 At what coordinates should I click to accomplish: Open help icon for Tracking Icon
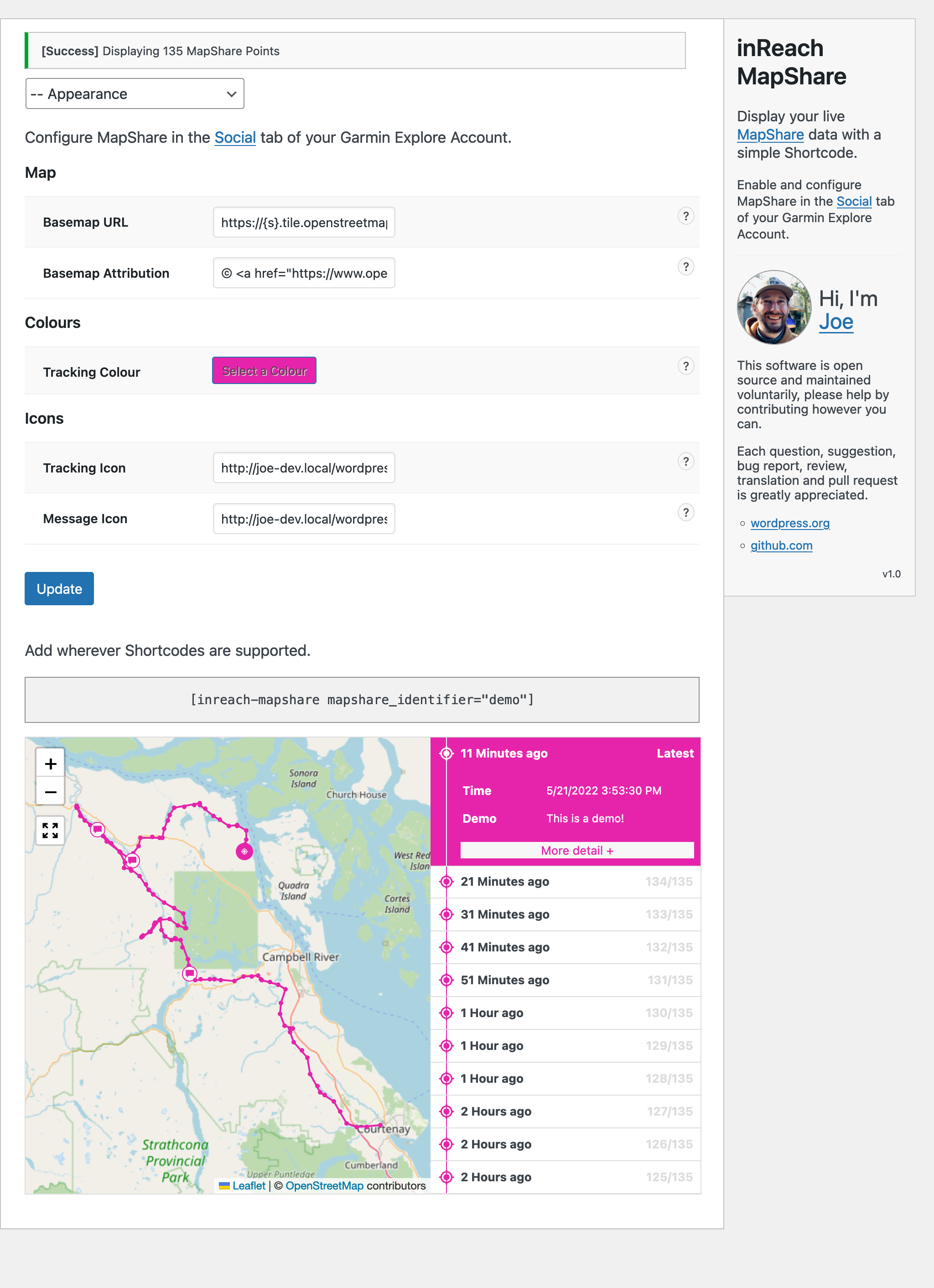coord(685,462)
